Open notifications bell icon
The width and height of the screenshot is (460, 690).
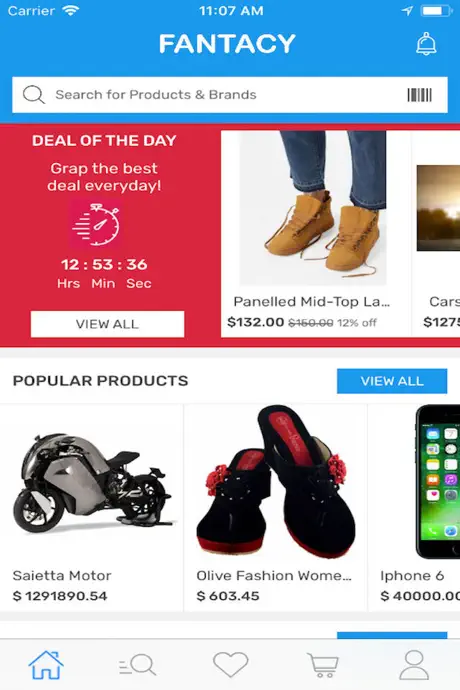pyautogui.click(x=426, y=44)
